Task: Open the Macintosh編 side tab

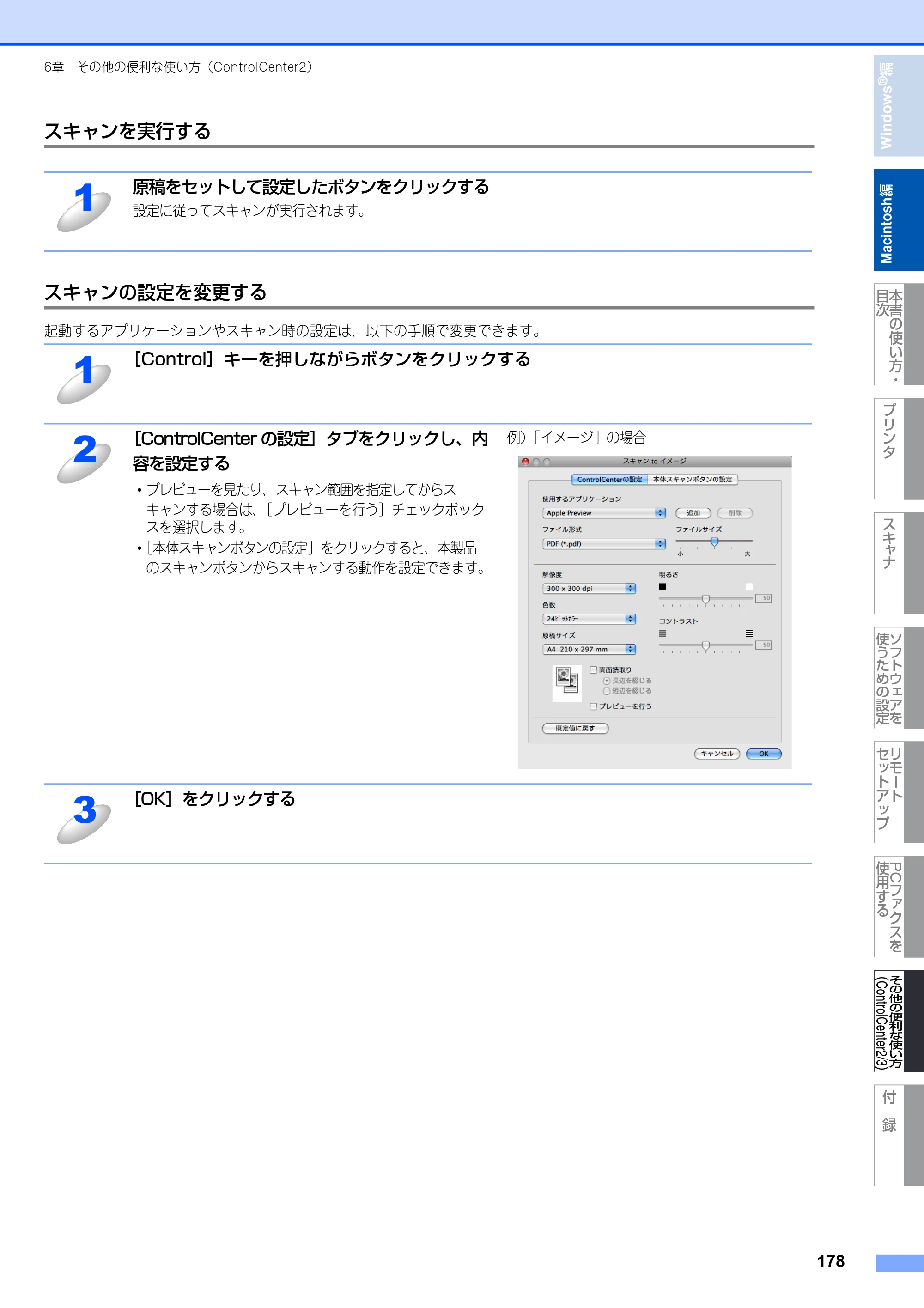Action: [x=899, y=220]
